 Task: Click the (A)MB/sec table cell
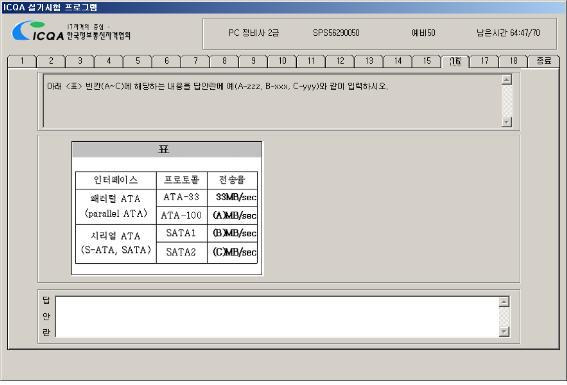[233, 215]
